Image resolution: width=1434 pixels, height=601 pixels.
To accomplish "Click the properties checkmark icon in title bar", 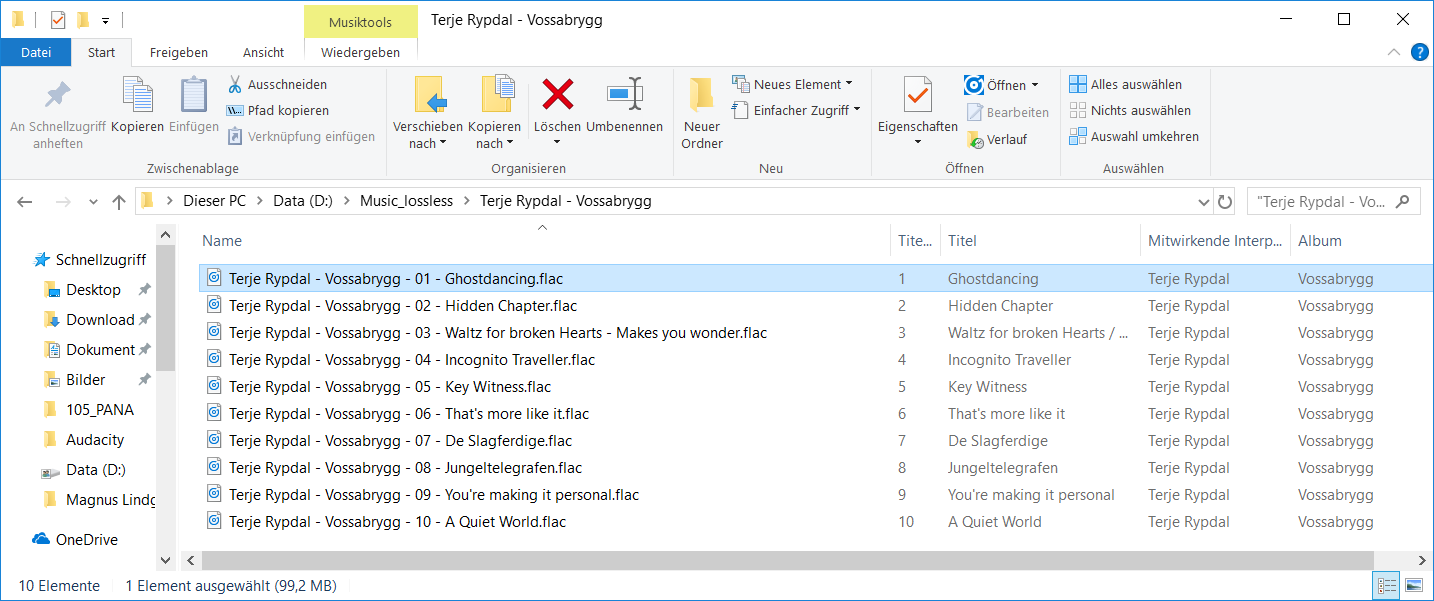I will (57, 19).
